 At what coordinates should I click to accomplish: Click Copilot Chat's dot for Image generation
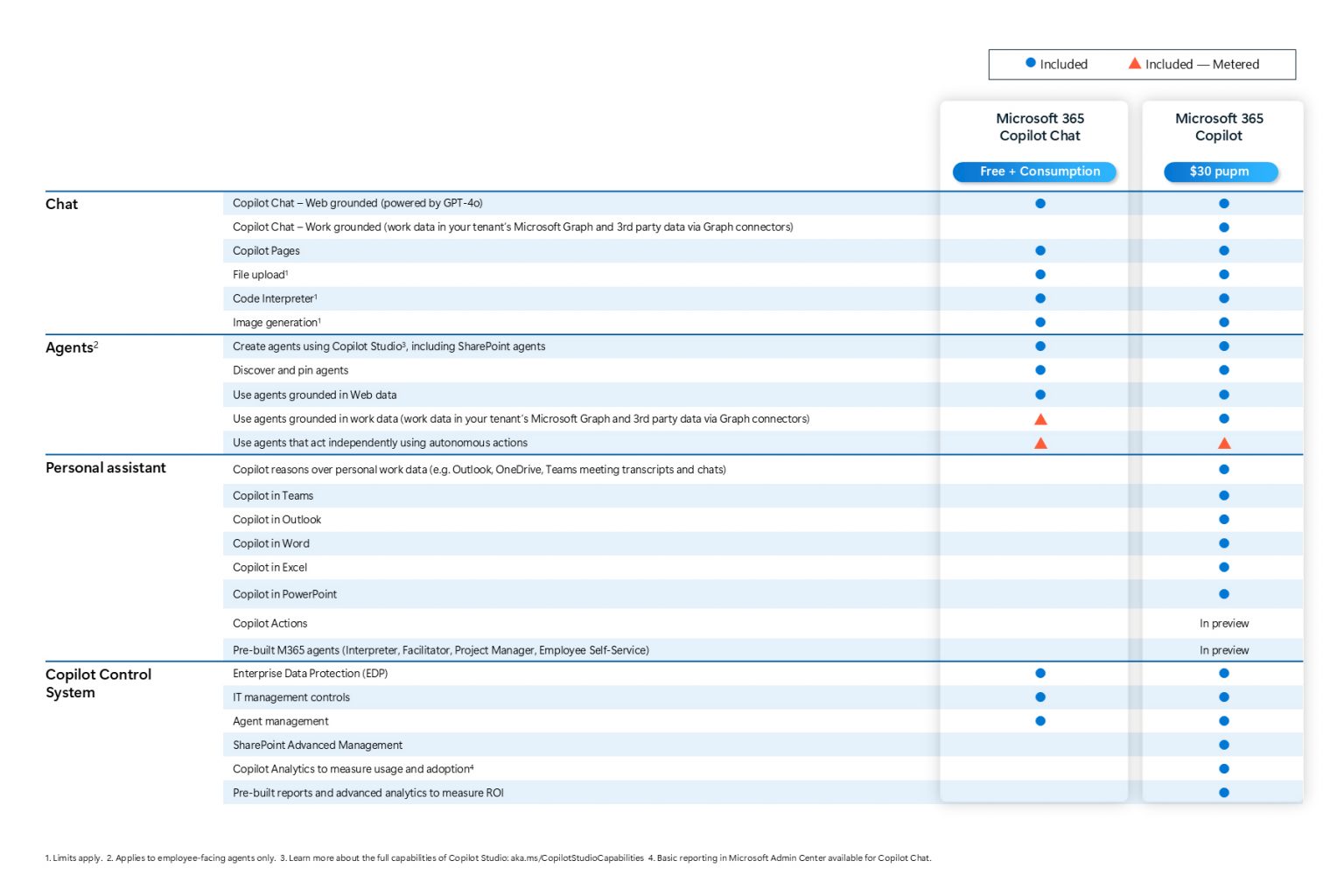[x=1040, y=323]
